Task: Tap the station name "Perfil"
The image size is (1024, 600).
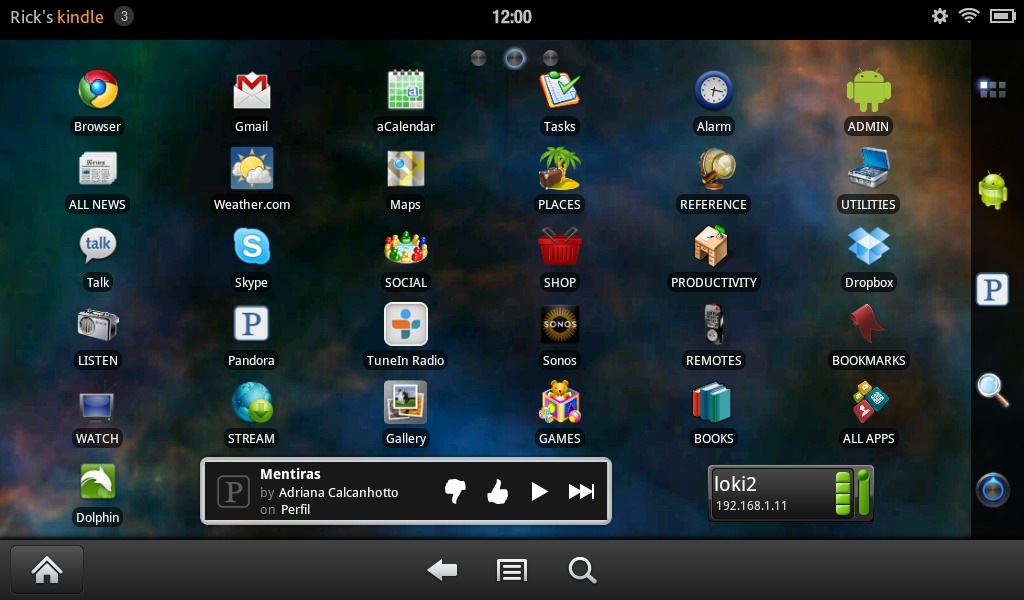Action: tap(295, 509)
